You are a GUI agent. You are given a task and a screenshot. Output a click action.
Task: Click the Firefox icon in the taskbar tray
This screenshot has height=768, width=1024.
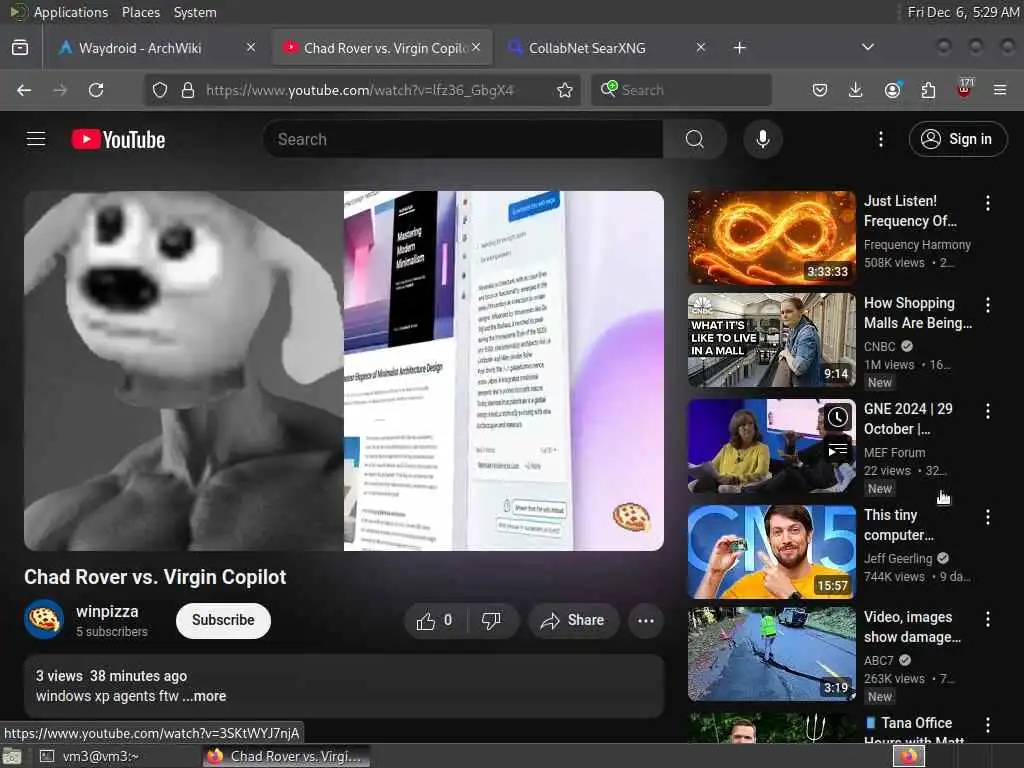[908, 756]
